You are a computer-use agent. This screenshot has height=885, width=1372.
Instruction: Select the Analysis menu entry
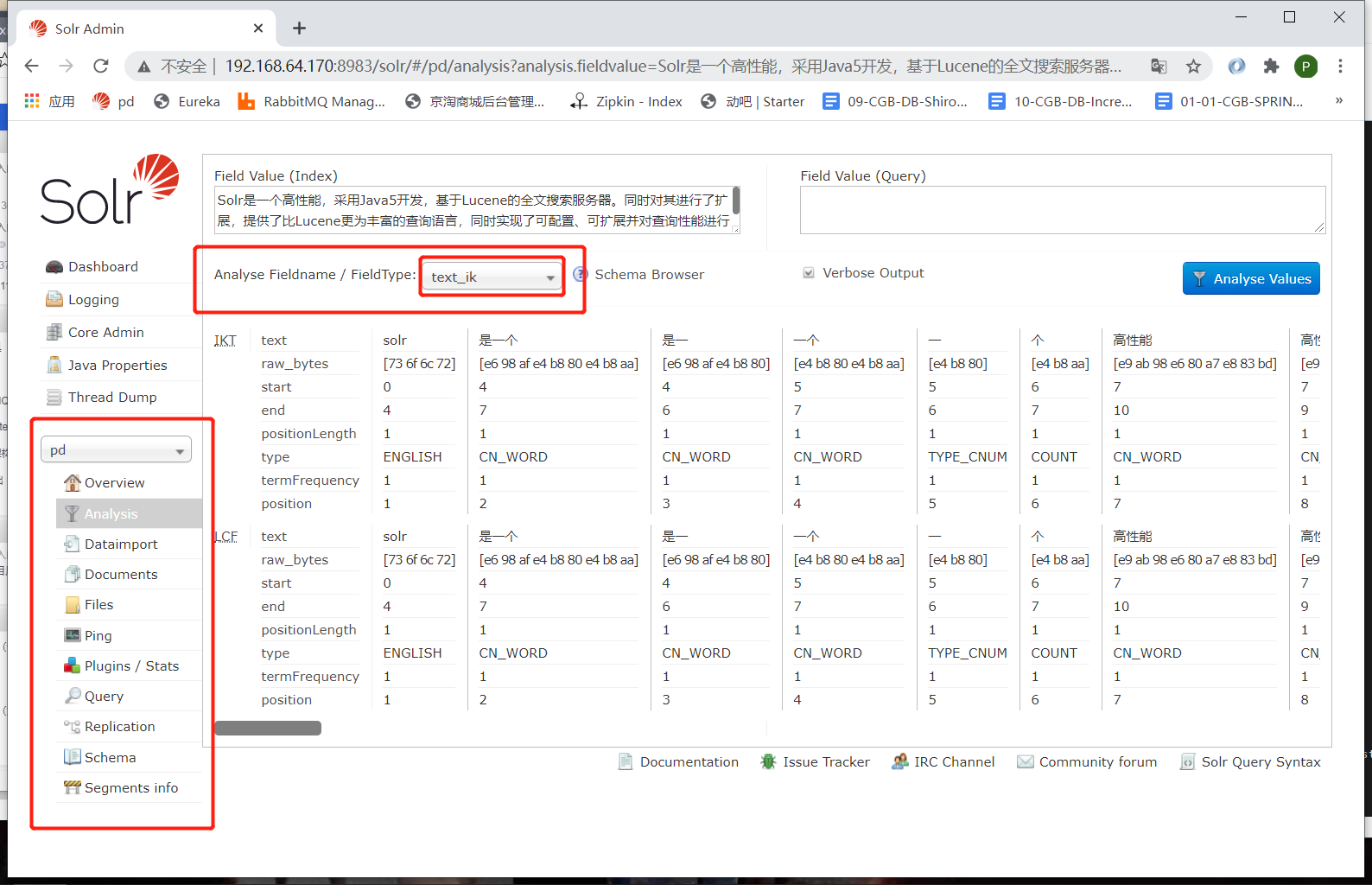coord(129,513)
